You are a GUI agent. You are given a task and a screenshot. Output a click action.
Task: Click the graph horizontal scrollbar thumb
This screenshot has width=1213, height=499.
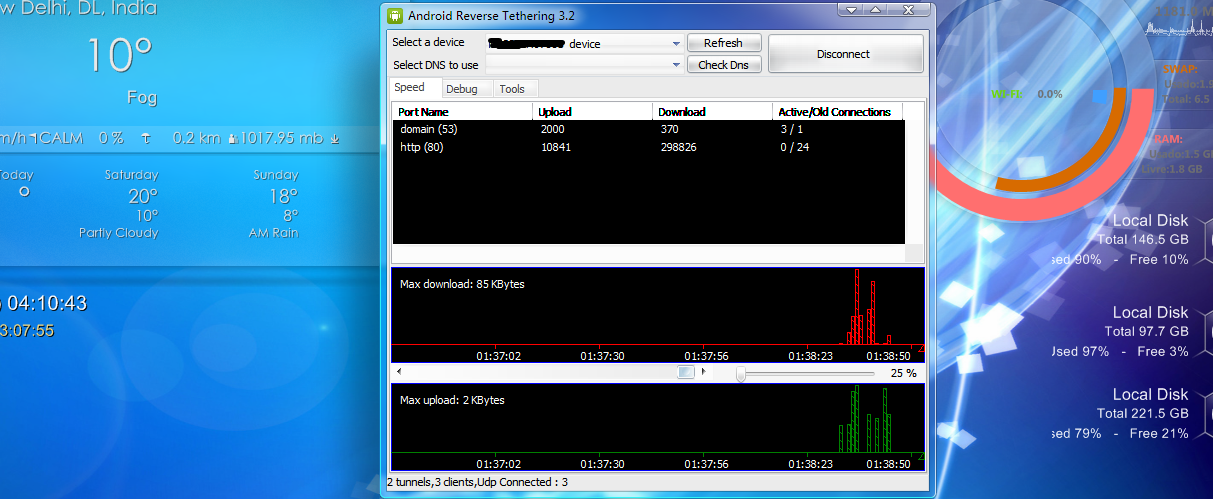click(x=685, y=373)
